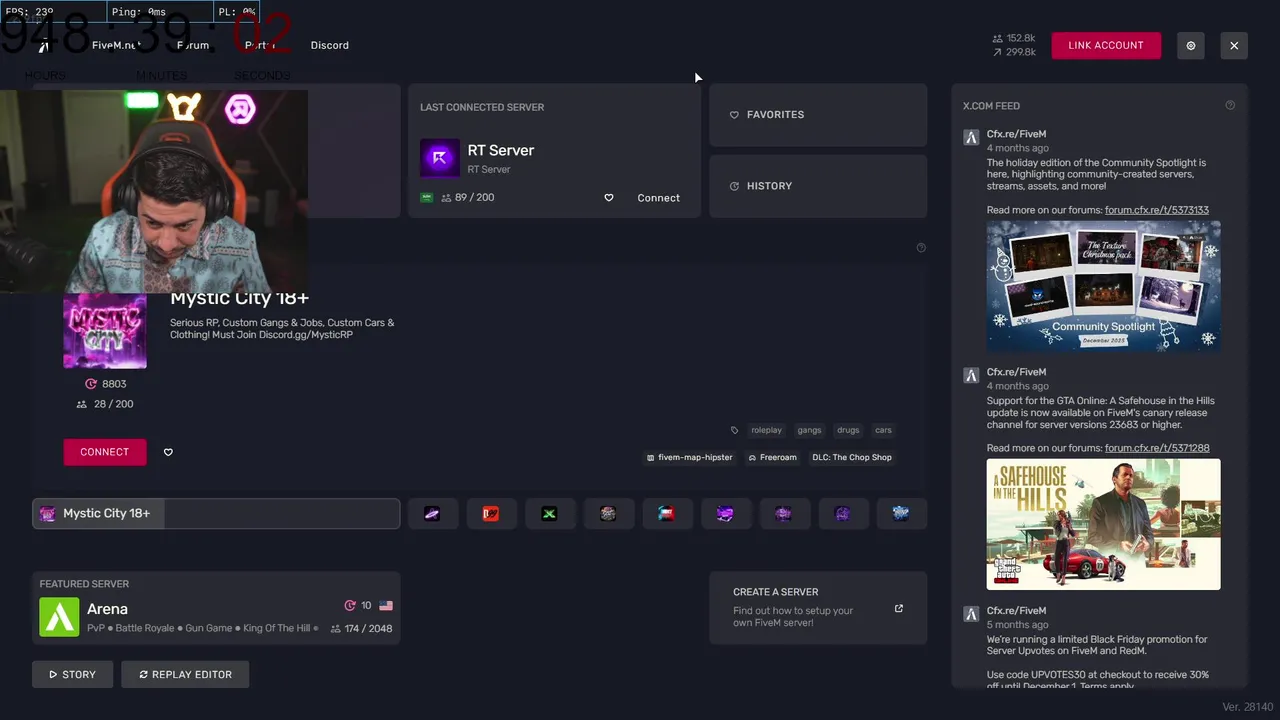1280x720 pixels.
Task: Select the round graffiti-style server icon
Action: 608,514
